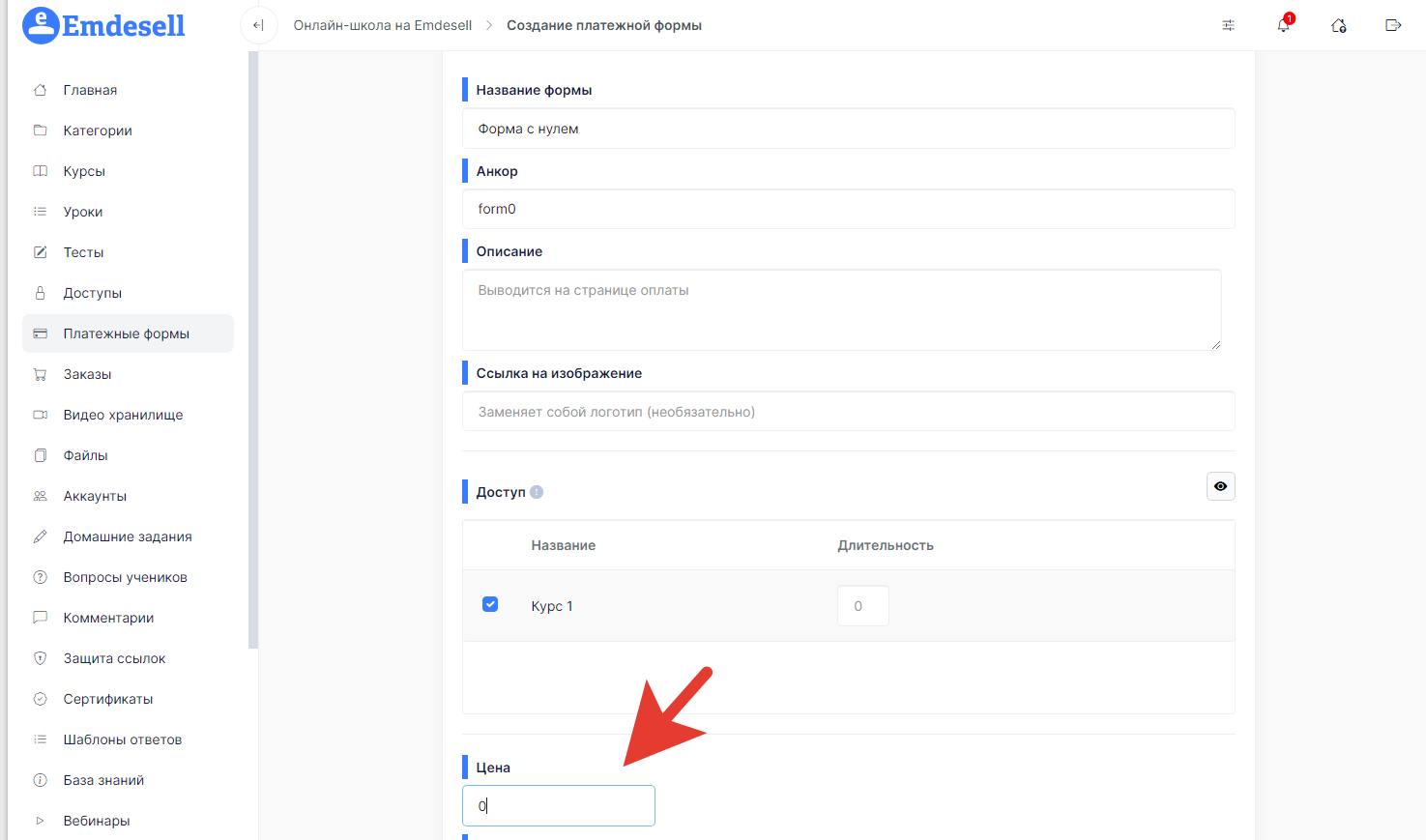This screenshot has height=840, width=1426.
Task: Expand the Вебинары menu section
Action: click(41, 821)
